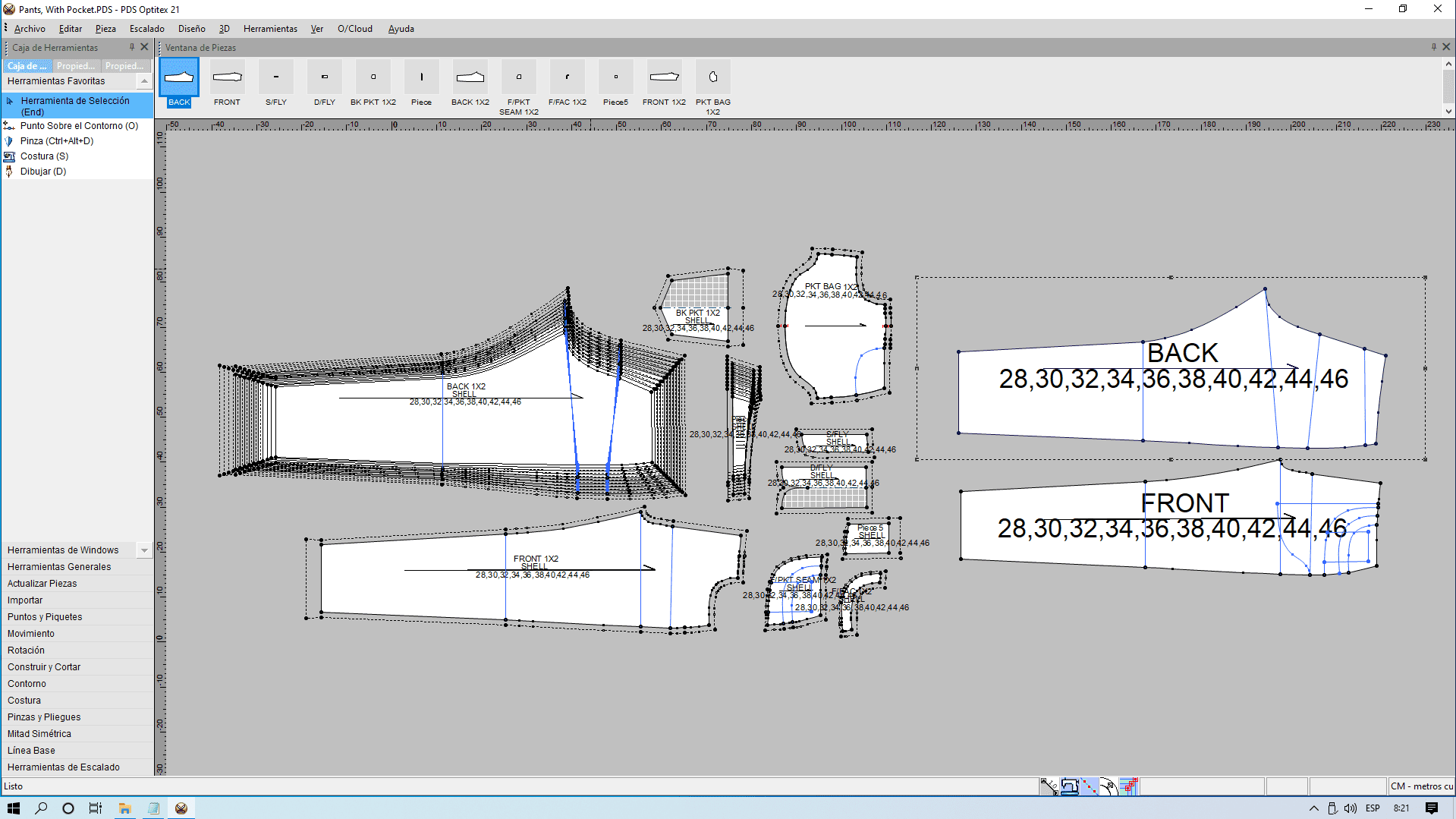Click Actualizar Piezas in the toolbox
Image resolution: width=1456 pixels, height=819 pixels.
(x=42, y=584)
